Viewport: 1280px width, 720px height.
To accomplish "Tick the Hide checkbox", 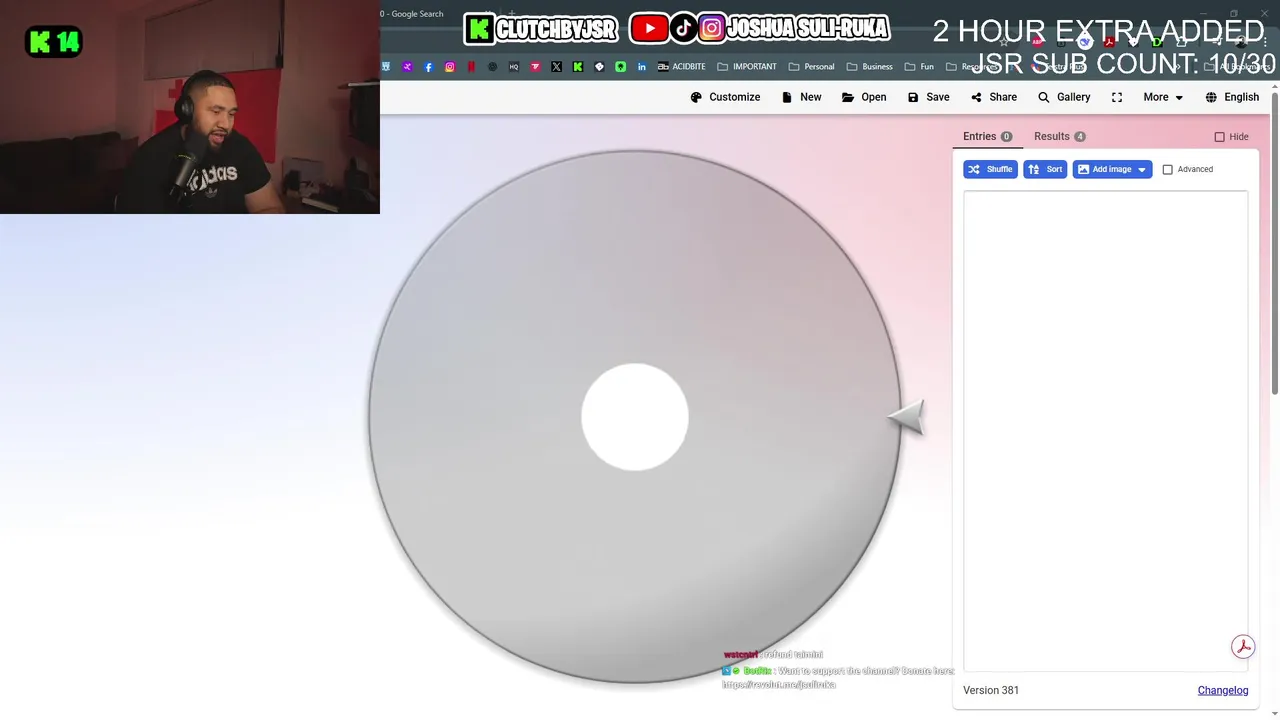I will pos(1219,137).
